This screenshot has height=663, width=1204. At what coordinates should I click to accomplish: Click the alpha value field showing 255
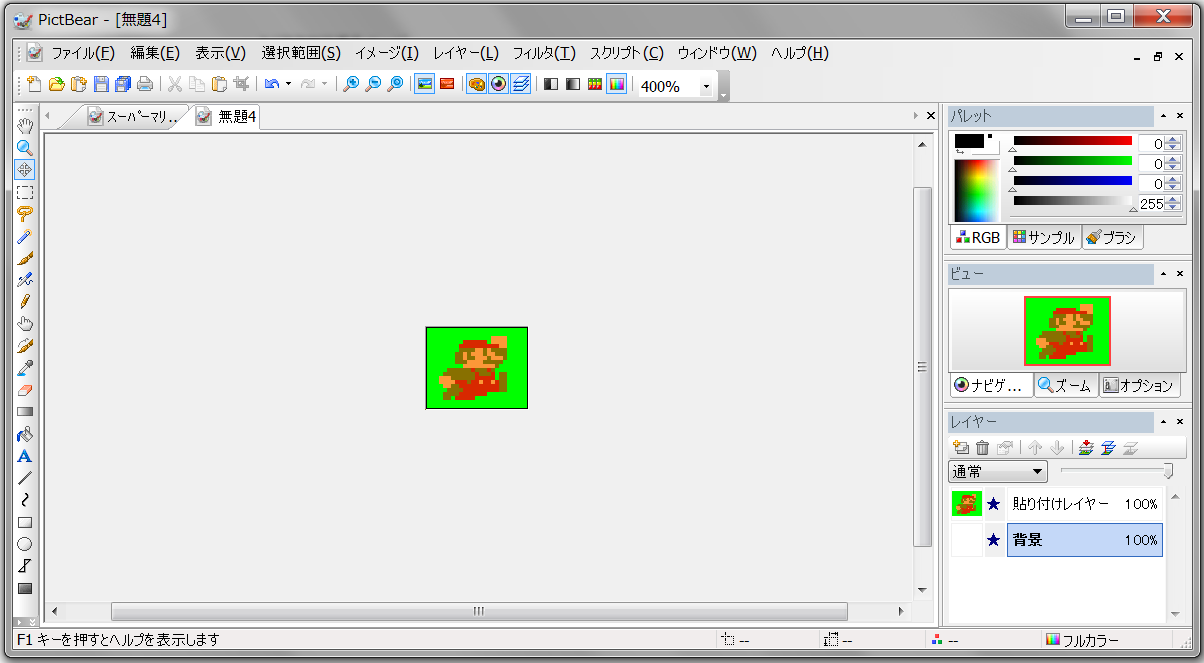pos(1152,204)
